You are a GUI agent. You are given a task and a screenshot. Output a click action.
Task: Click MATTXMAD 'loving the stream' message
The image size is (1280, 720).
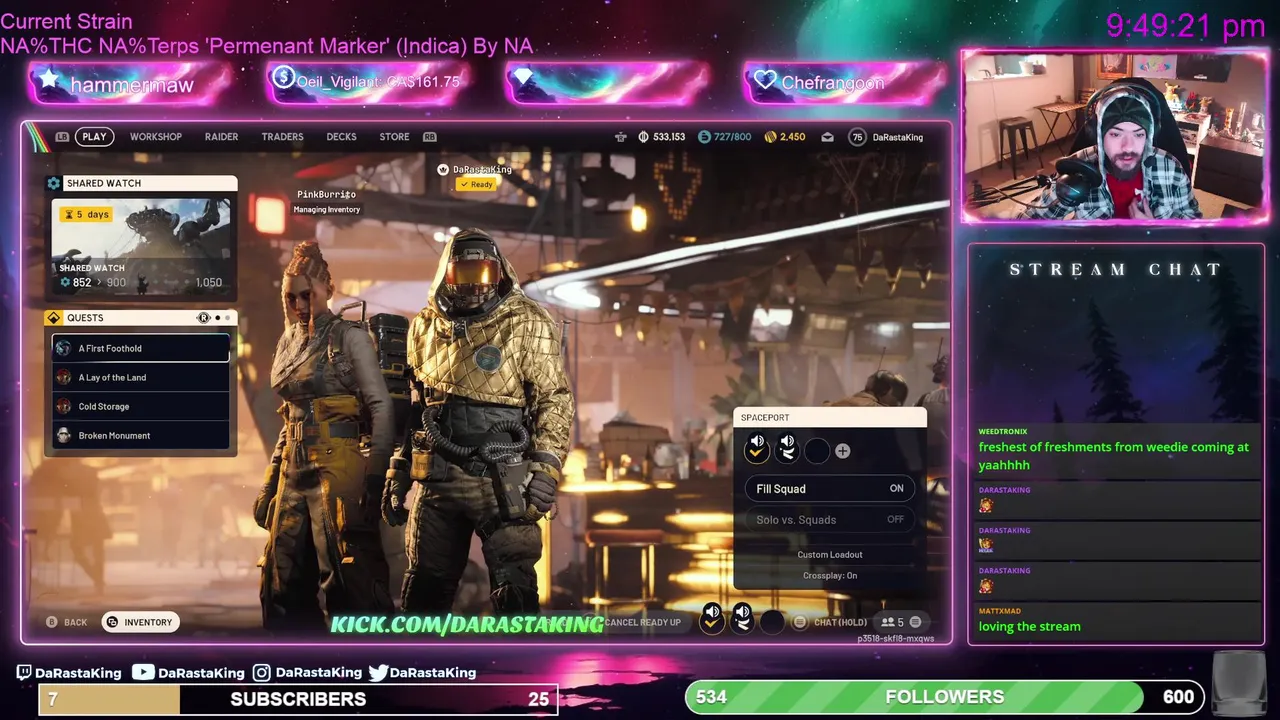point(1115,619)
